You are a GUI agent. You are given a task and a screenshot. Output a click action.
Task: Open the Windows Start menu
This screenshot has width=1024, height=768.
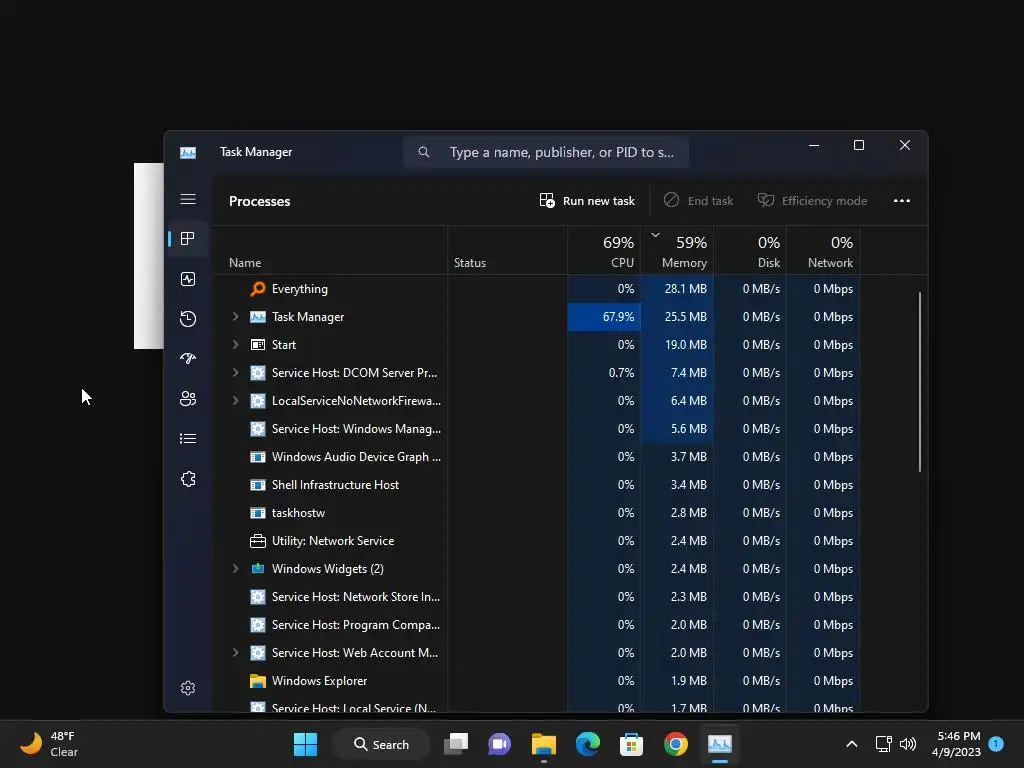click(305, 744)
